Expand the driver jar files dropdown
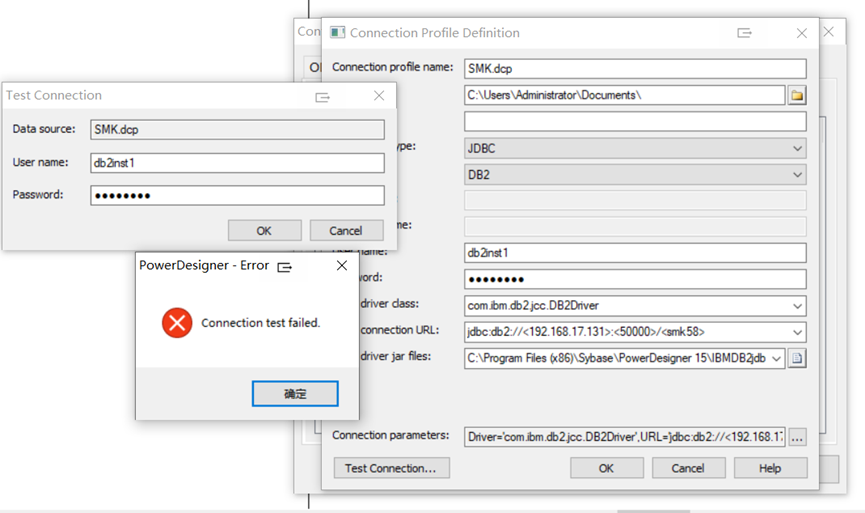The height and width of the screenshot is (513, 865). 776,359
